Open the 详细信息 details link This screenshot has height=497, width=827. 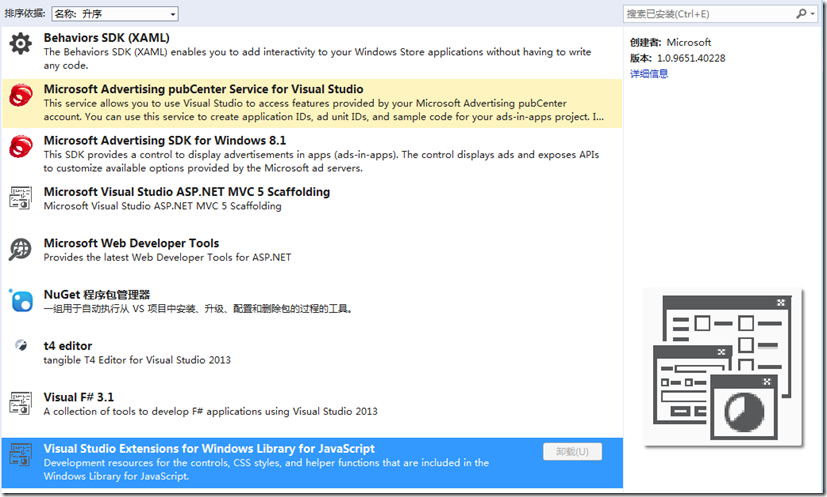(649, 74)
